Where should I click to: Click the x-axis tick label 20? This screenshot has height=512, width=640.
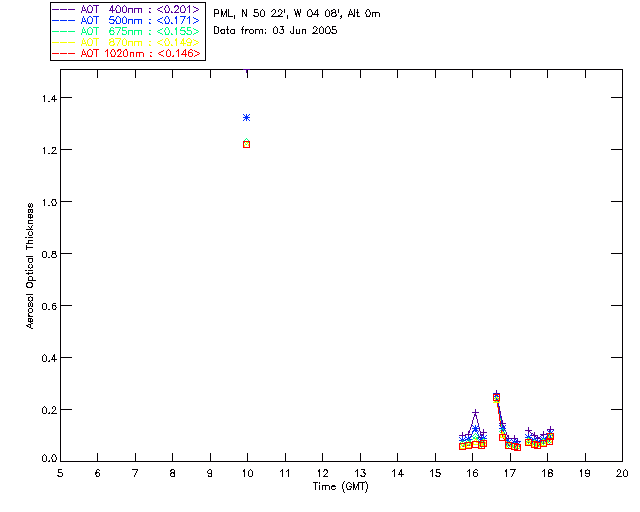pos(622,473)
